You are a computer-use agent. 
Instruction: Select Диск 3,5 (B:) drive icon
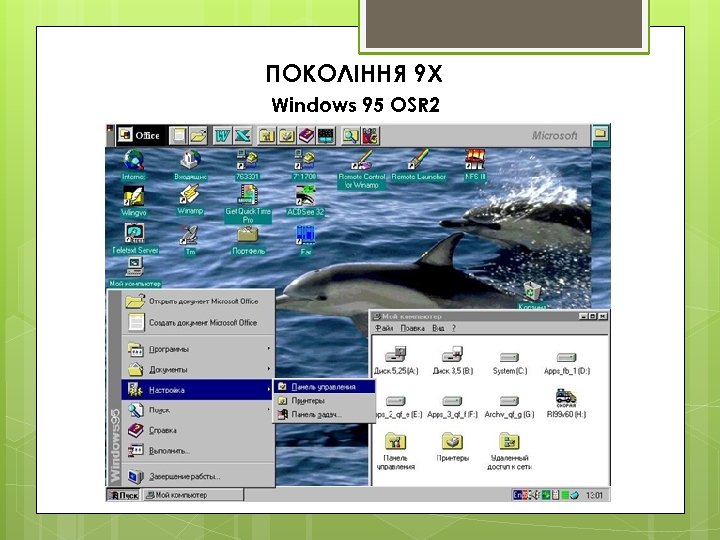[x=453, y=361]
